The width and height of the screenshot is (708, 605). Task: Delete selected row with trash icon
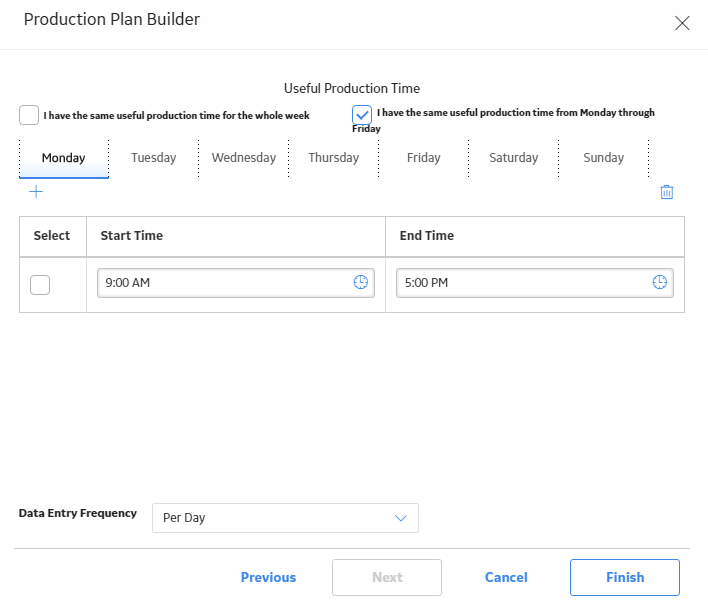click(x=666, y=192)
